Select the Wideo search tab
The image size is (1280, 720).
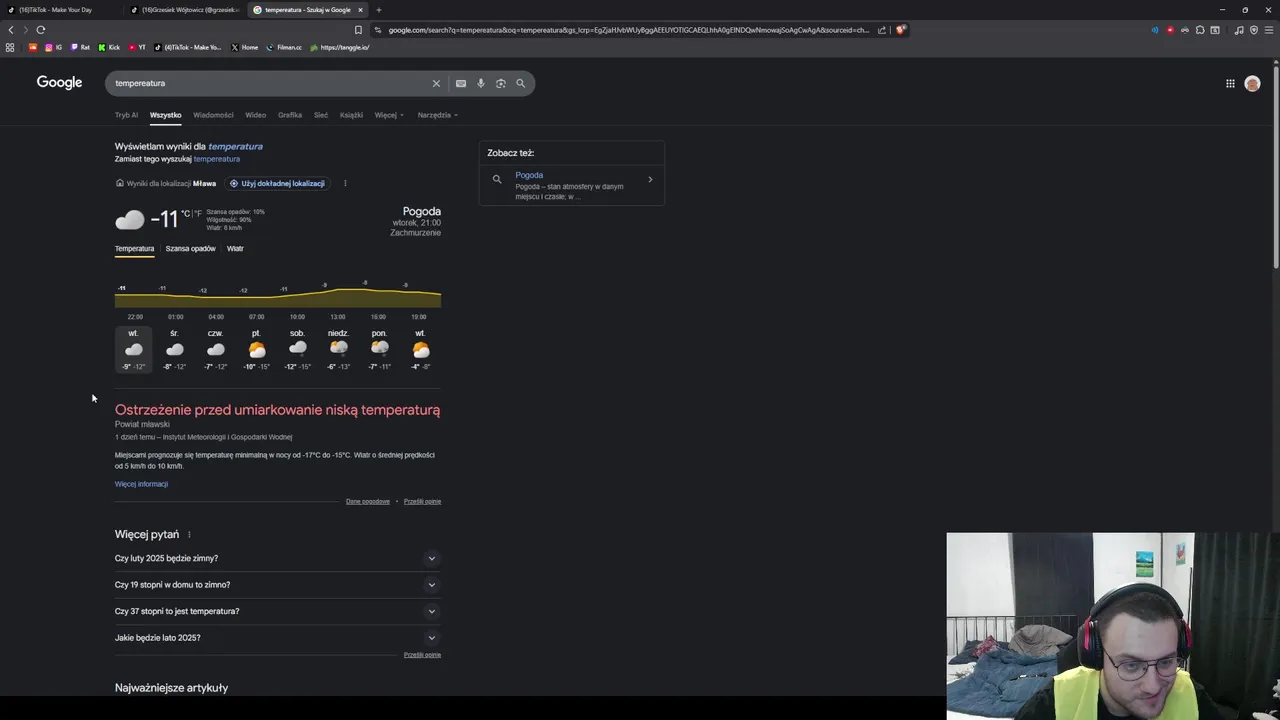pyautogui.click(x=256, y=115)
